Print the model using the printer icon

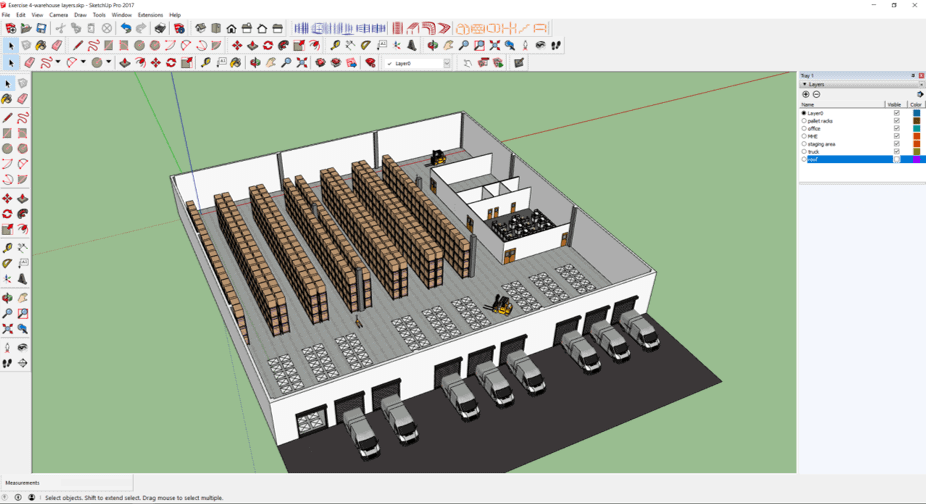point(160,28)
